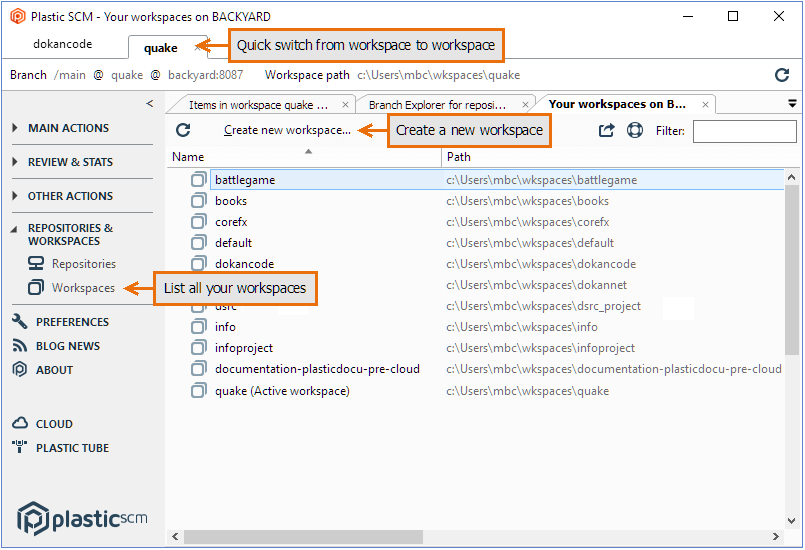The height and width of the screenshot is (550, 805).
Task: Expand the OTHER ACTIONS section
Action: tap(15, 196)
